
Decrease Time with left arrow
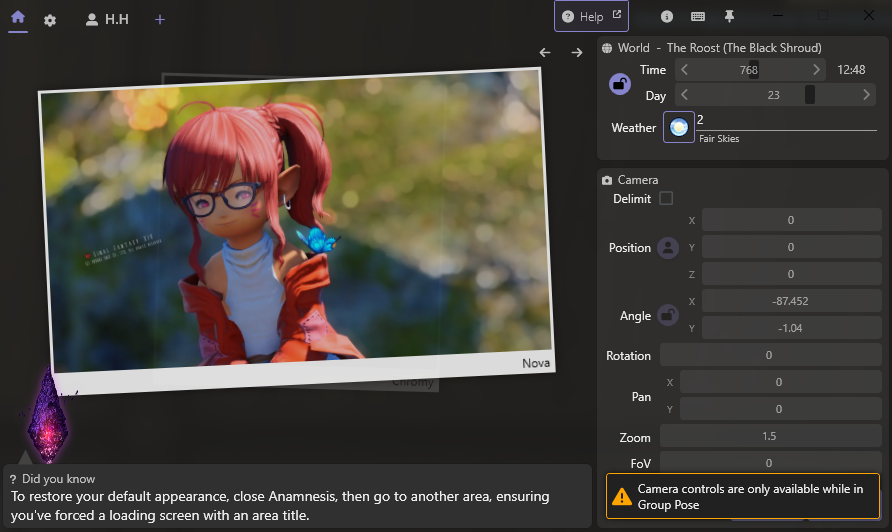point(684,69)
